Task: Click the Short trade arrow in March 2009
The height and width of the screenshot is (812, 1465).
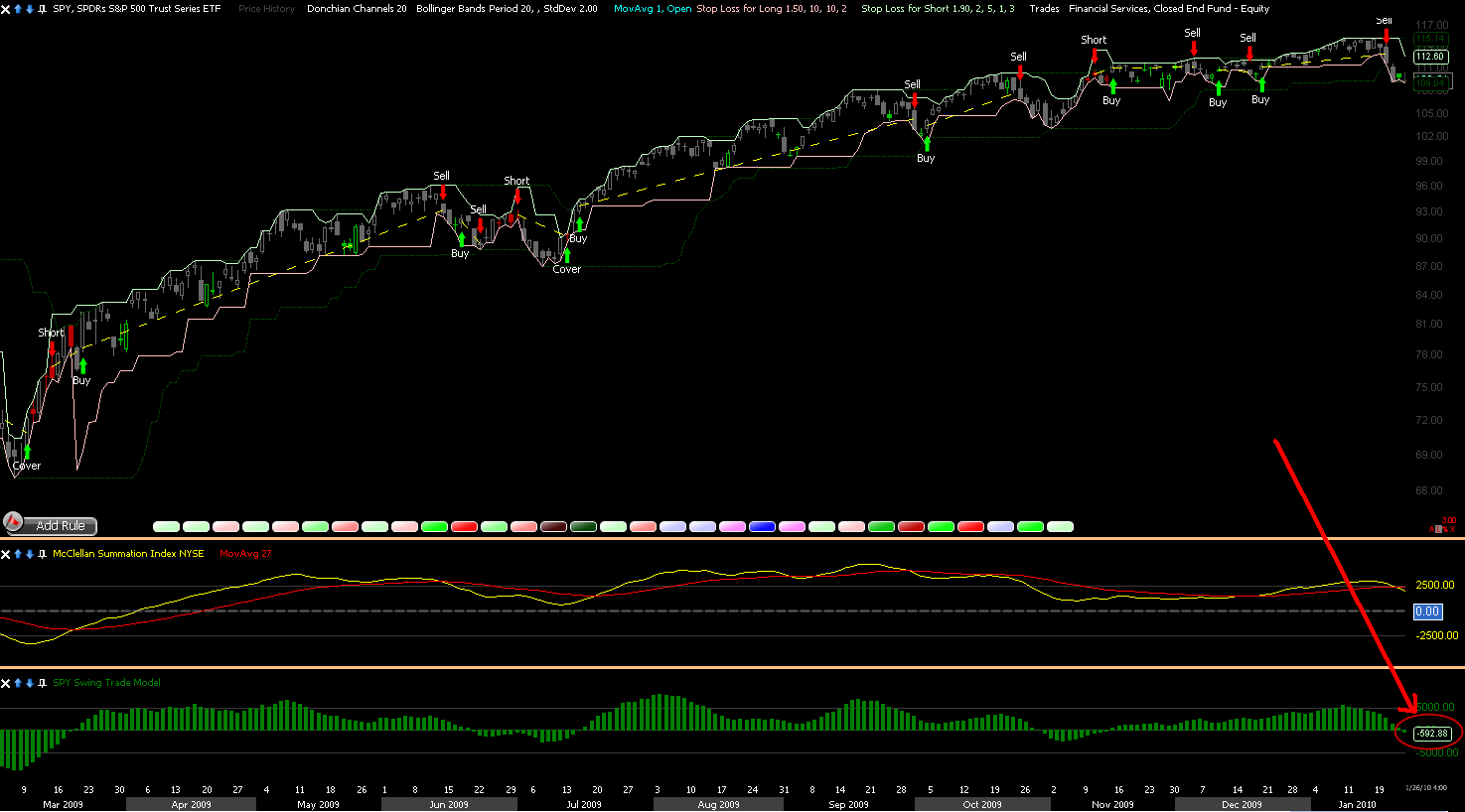Action: [52, 348]
